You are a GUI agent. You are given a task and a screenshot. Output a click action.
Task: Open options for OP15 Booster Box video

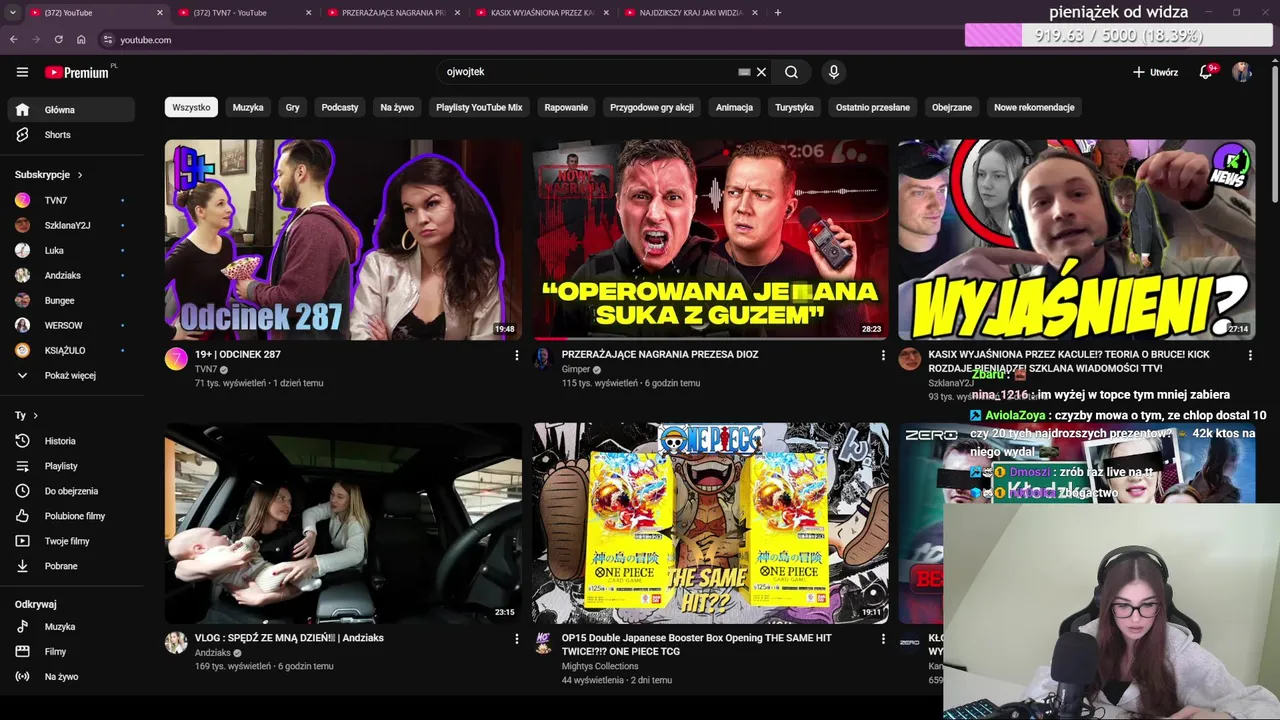click(883, 638)
